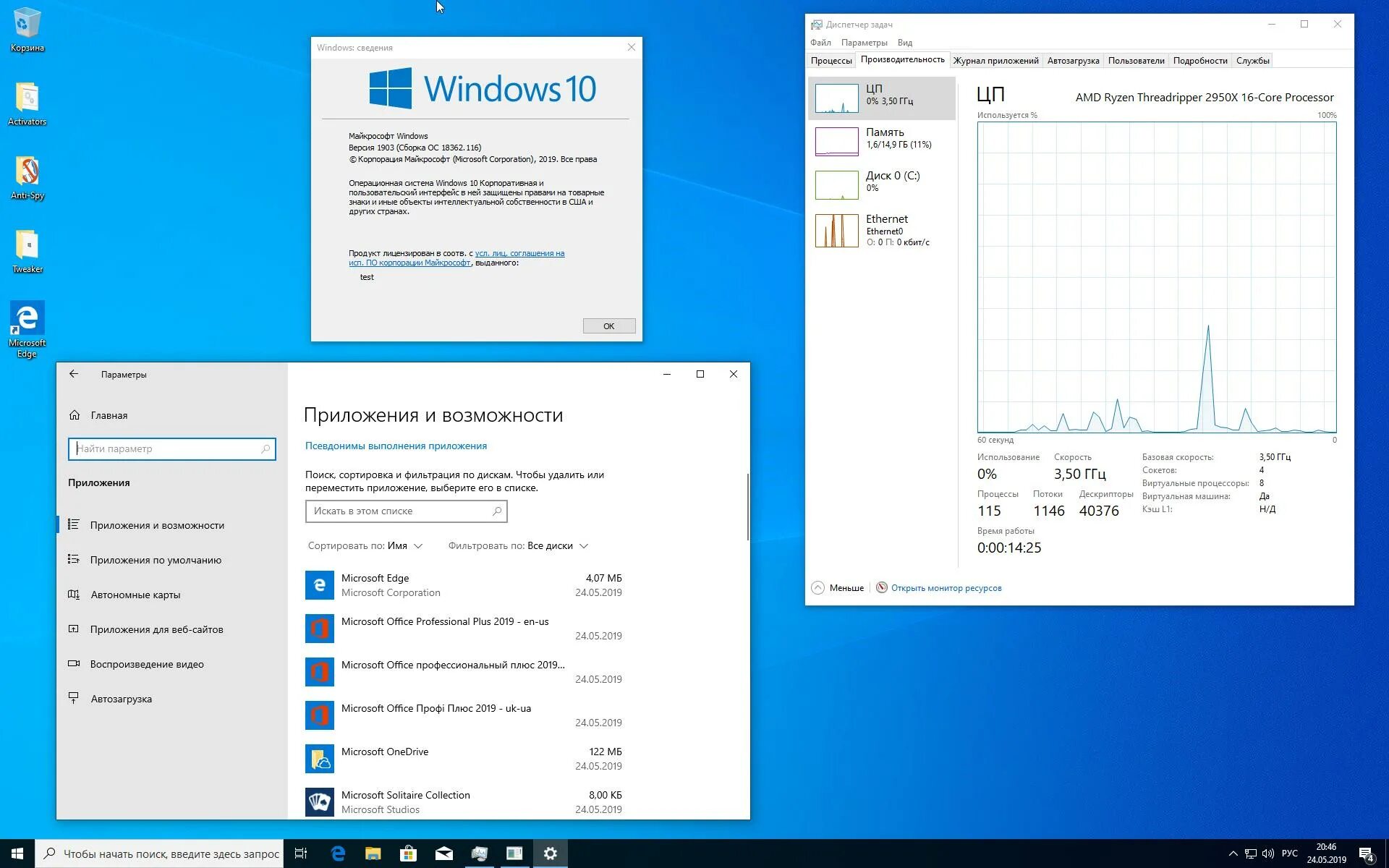Open the Вид menu in Task Manager

coord(904,43)
